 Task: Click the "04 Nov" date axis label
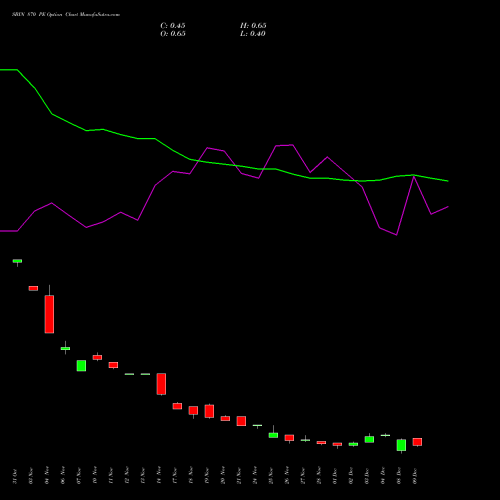[47, 475]
